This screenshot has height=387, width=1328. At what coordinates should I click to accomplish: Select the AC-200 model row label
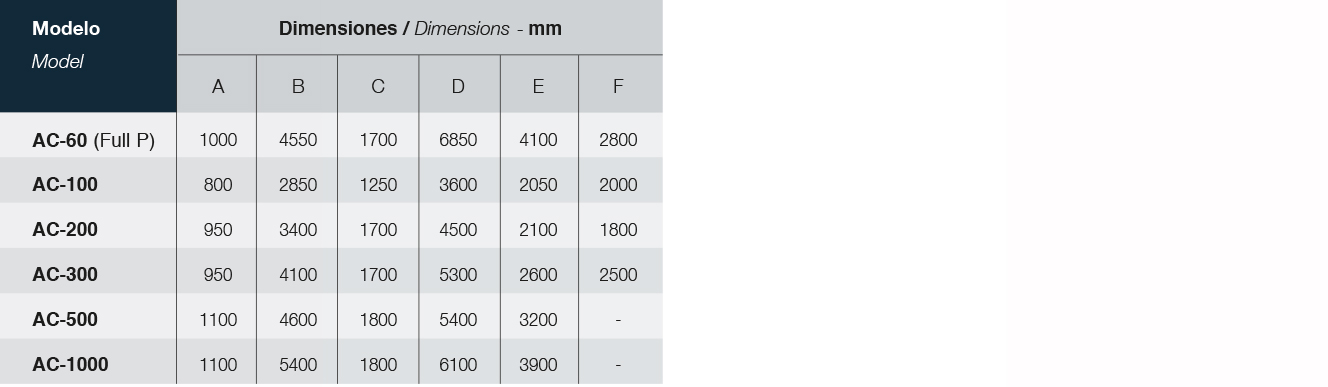(65, 230)
